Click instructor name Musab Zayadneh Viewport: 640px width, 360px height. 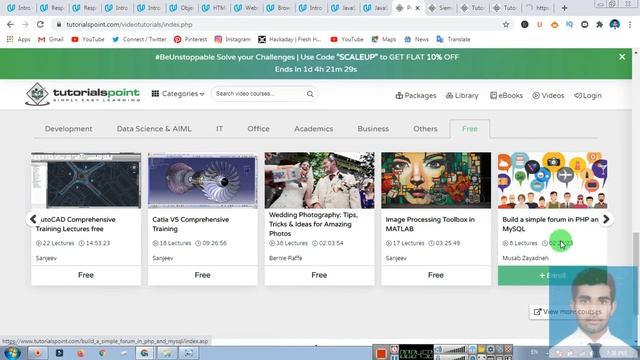525,258
